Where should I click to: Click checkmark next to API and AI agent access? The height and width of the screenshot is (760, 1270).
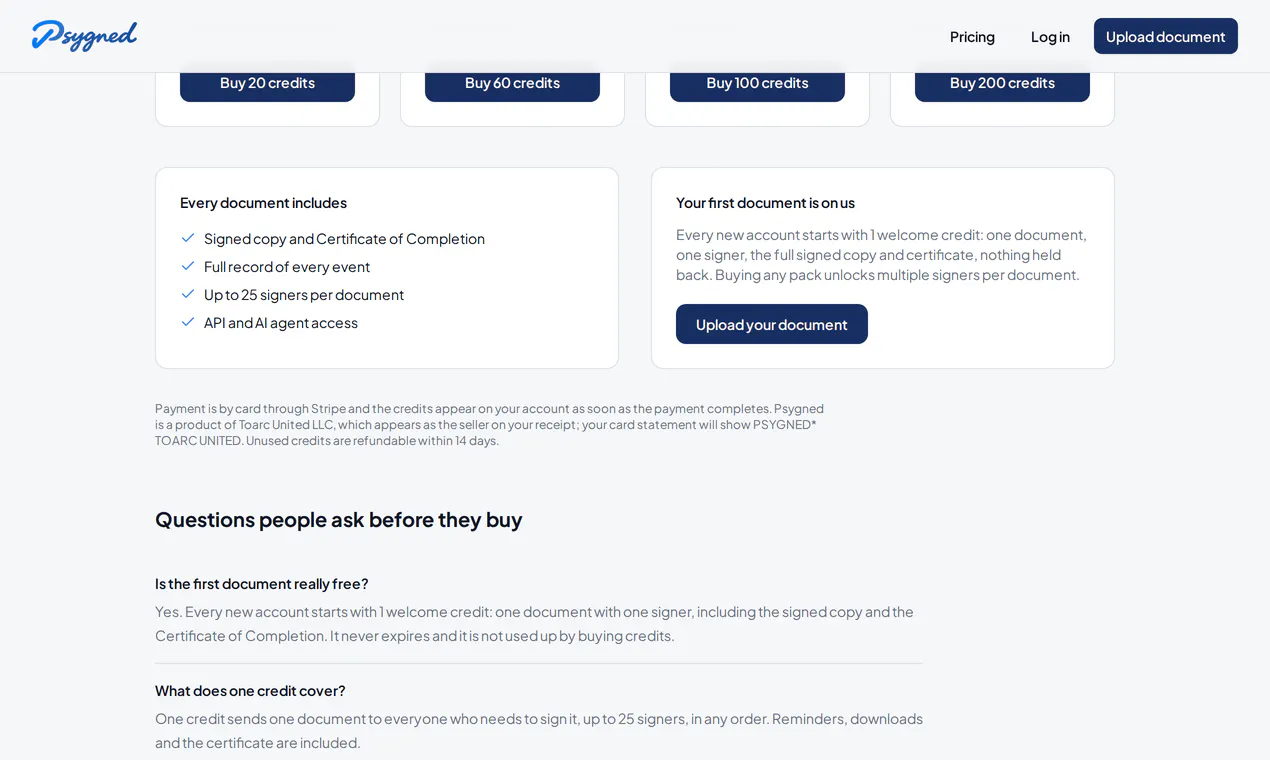[188, 322]
